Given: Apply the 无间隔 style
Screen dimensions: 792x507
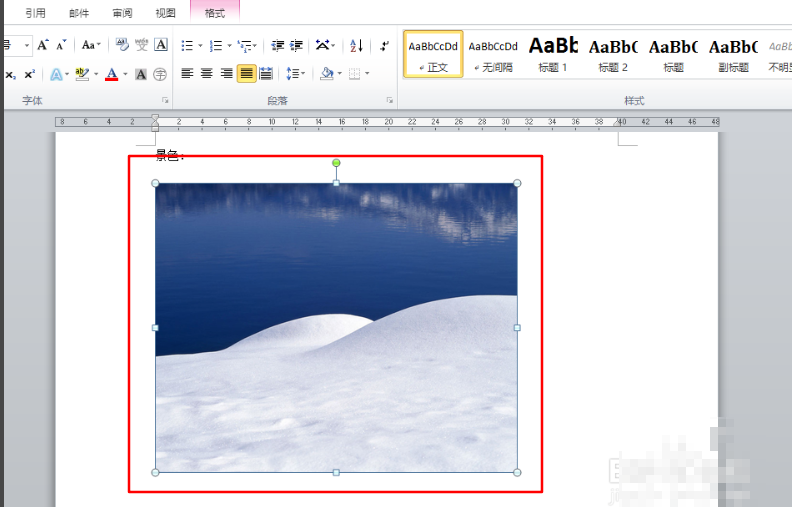Looking at the screenshot, I should [493, 54].
